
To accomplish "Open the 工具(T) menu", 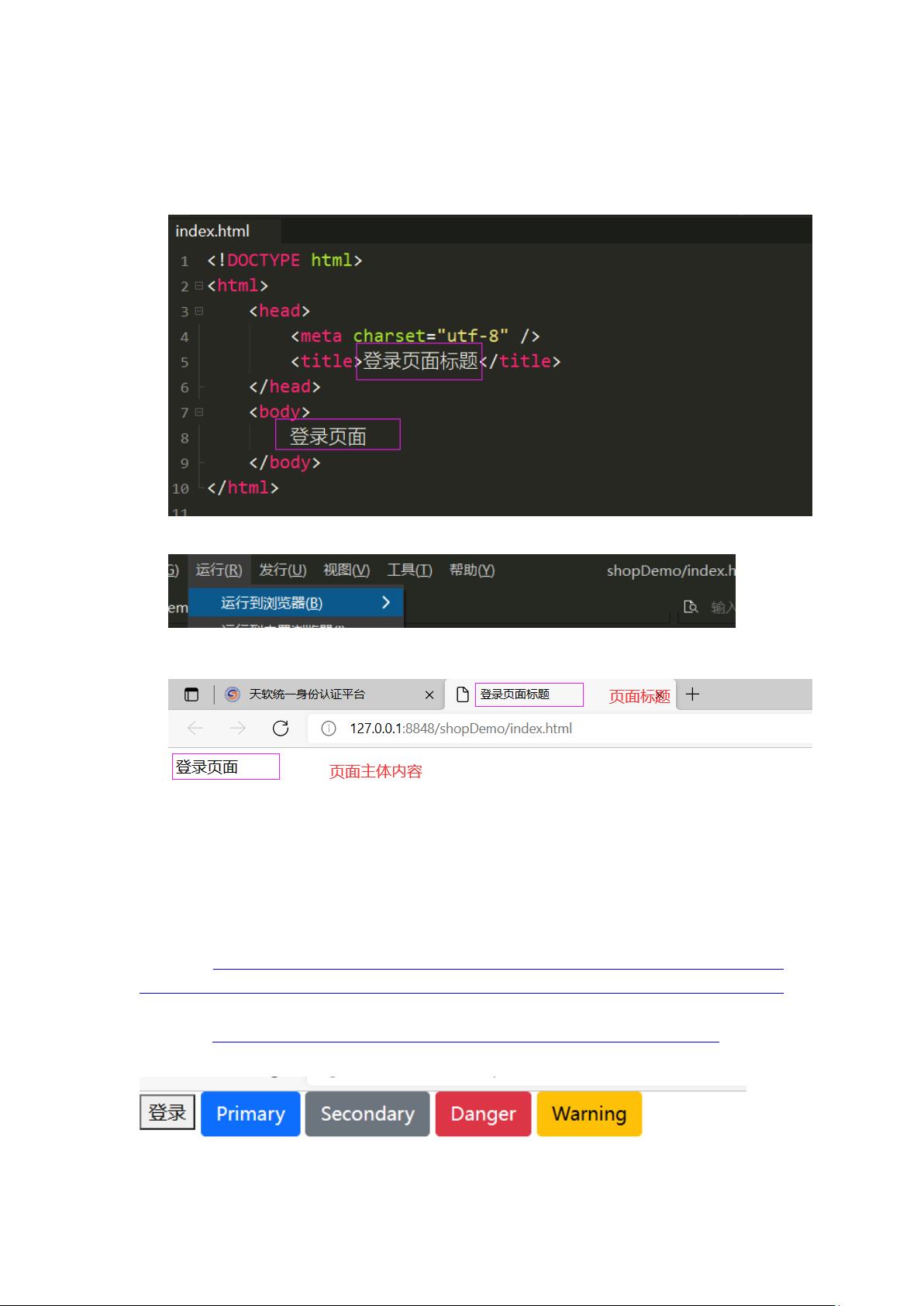I will [x=409, y=570].
